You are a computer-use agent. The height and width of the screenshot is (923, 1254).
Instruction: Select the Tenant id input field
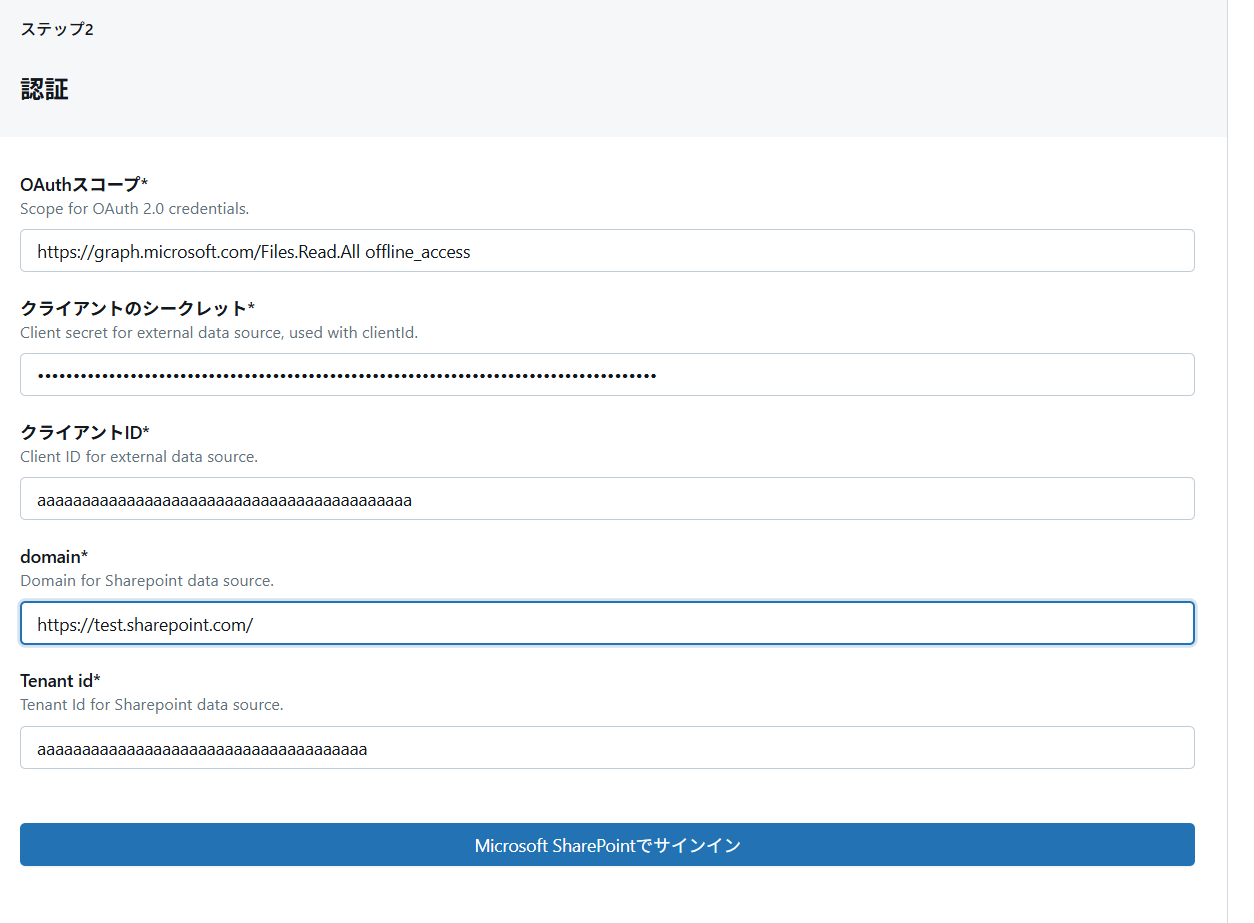click(607, 748)
